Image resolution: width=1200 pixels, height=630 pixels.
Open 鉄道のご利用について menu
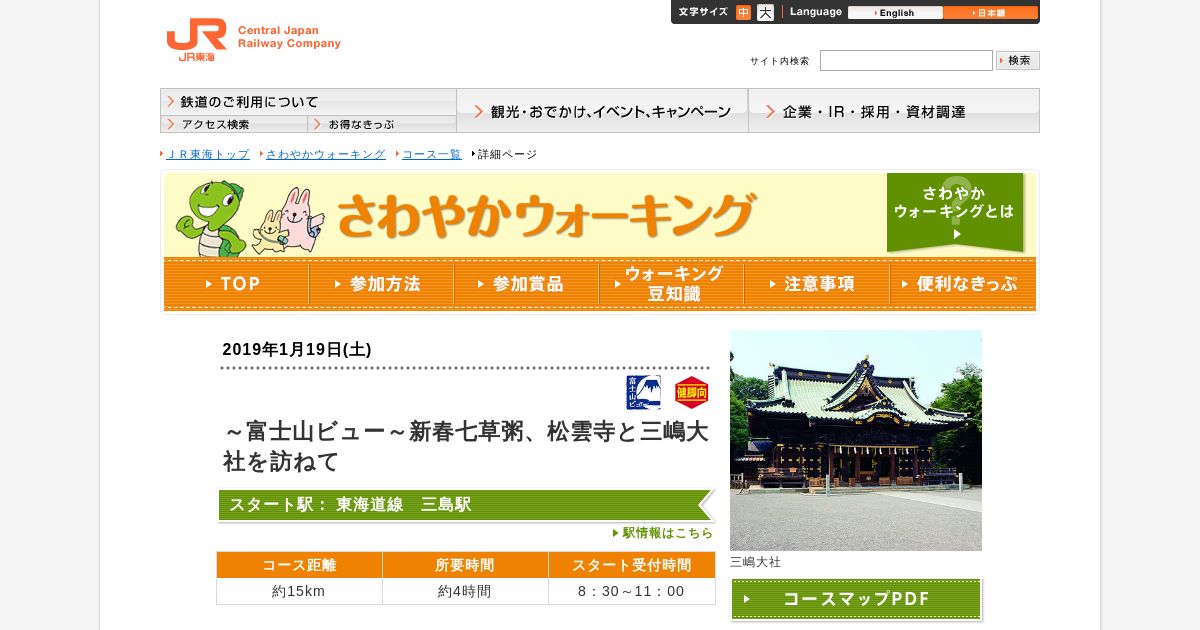(308, 102)
